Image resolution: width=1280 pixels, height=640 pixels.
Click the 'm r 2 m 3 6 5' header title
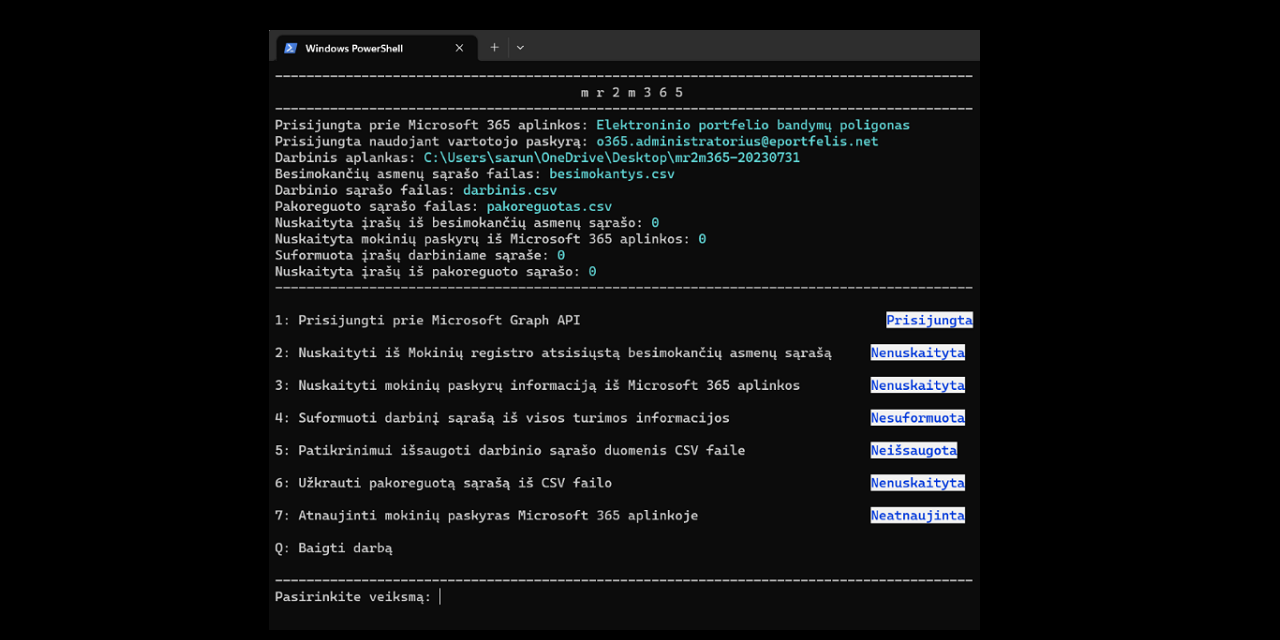632,92
